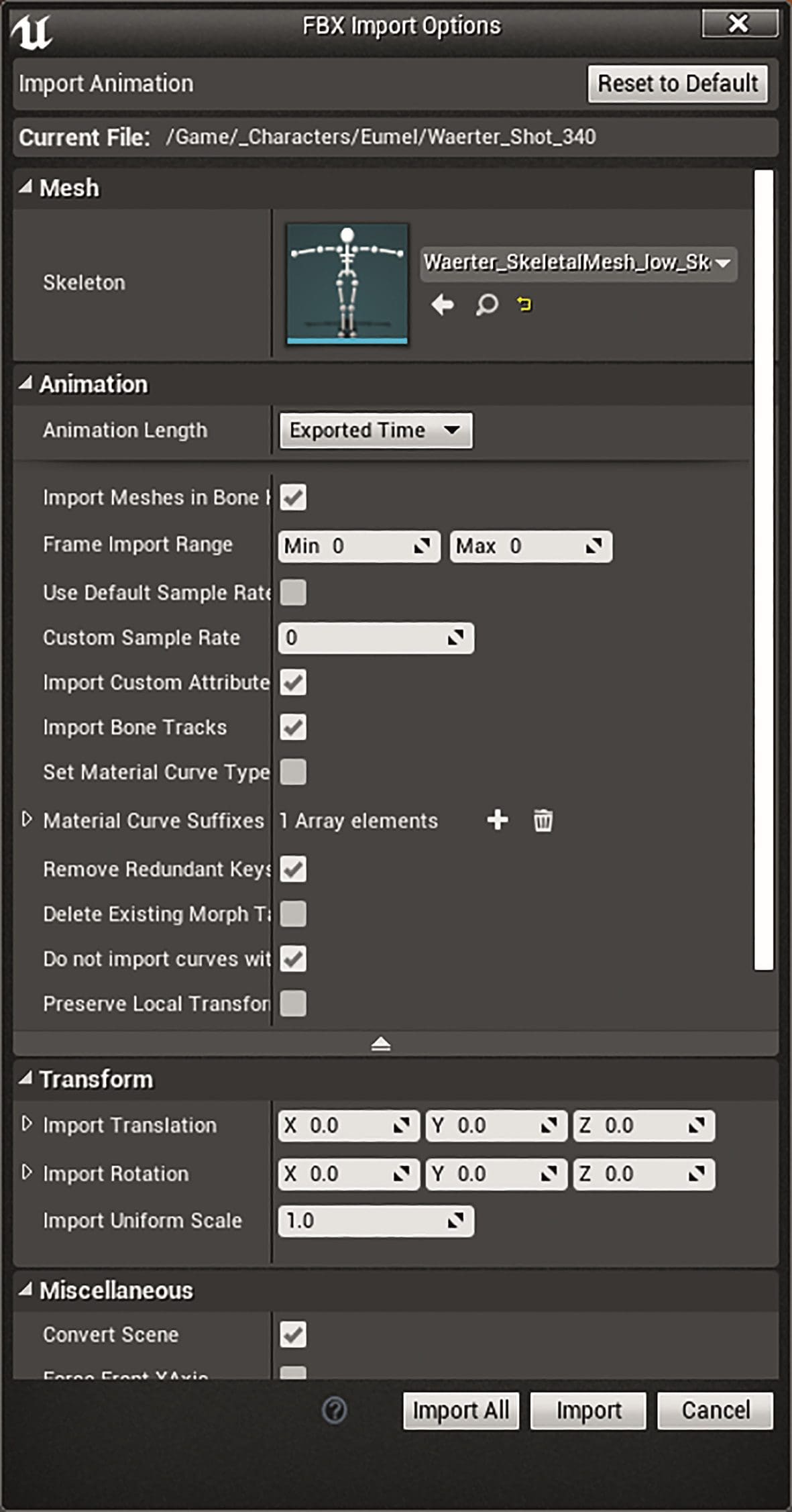The height and width of the screenshot is (1512, 792).
Task: Click the yellow reset-to-default arrow for Skeleton
Action: click(524, 305)
